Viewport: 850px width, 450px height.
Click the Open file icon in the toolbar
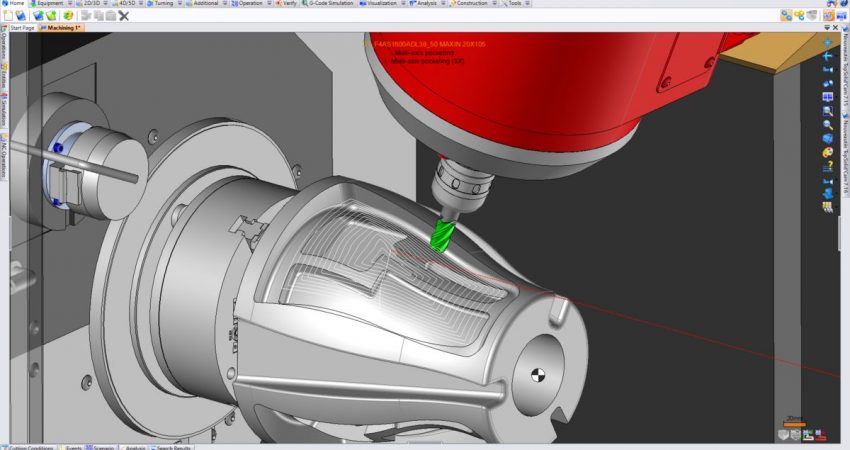tap(21, 16)
